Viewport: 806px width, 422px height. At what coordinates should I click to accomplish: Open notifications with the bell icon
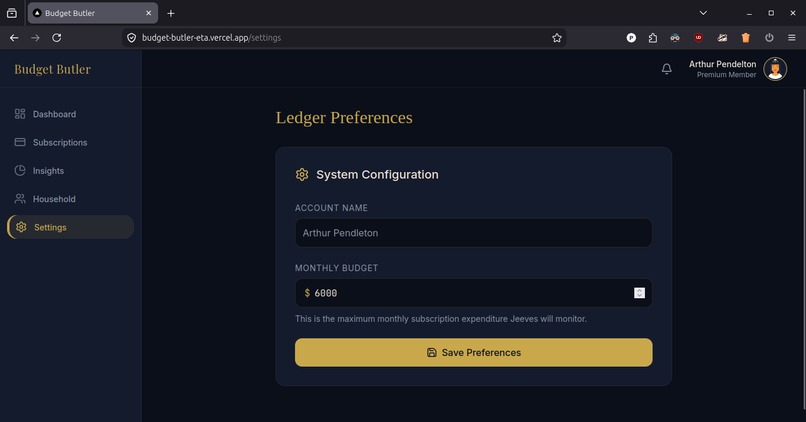[667, 69]
